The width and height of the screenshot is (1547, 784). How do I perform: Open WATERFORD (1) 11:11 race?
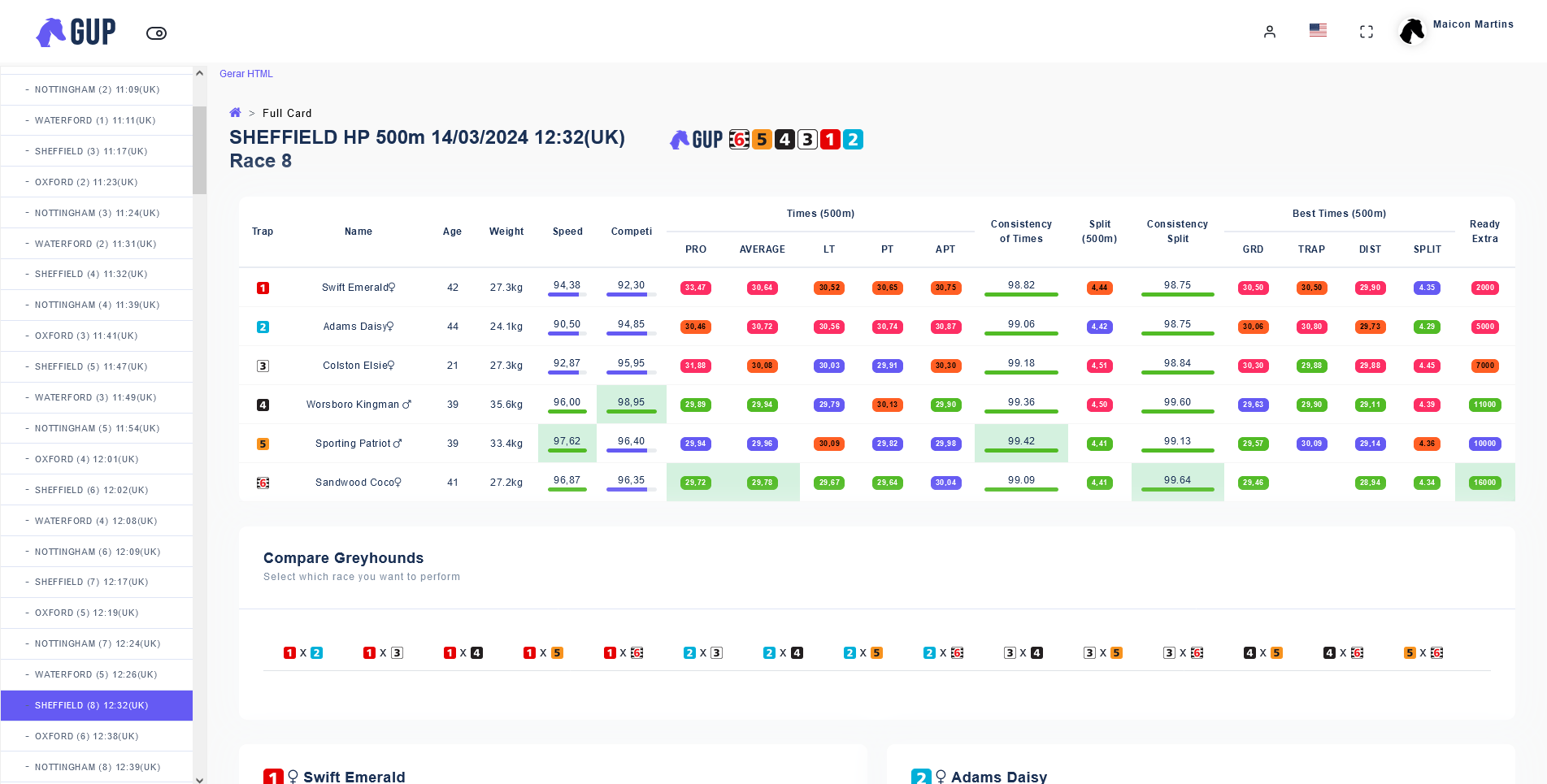point(97,120)
